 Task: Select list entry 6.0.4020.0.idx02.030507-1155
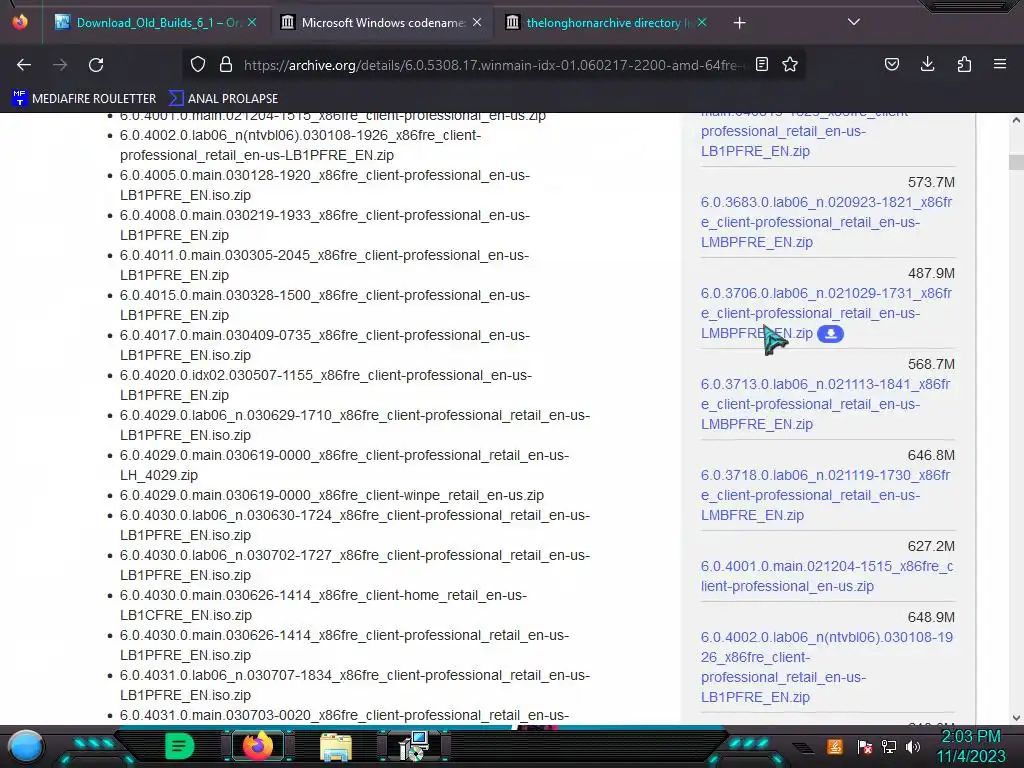pos(326,385)
